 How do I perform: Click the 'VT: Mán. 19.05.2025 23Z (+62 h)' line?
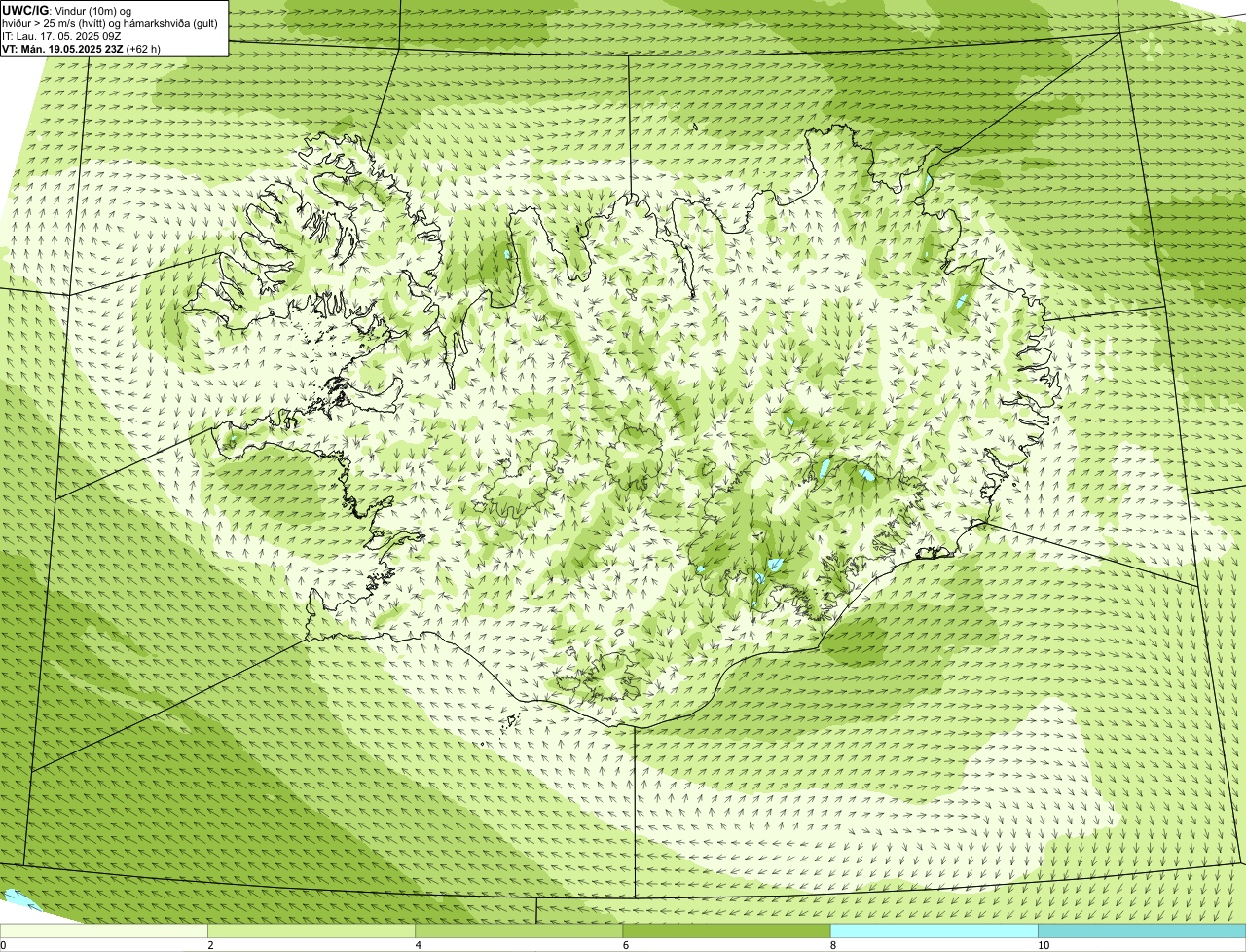coord(82,49)
